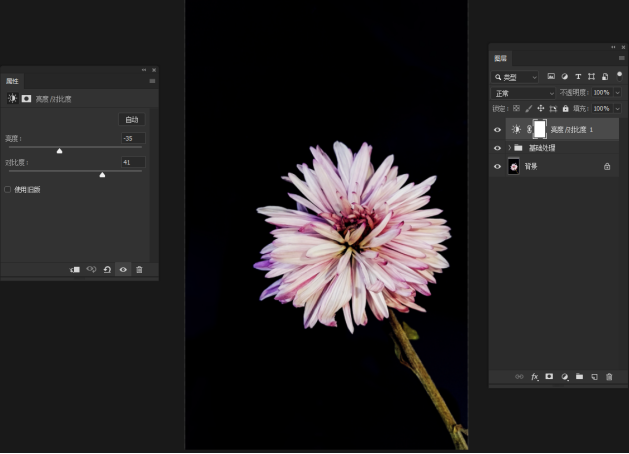
Task: Click the 自动 button
Action: pyautogui.click(x=132, y=120)
